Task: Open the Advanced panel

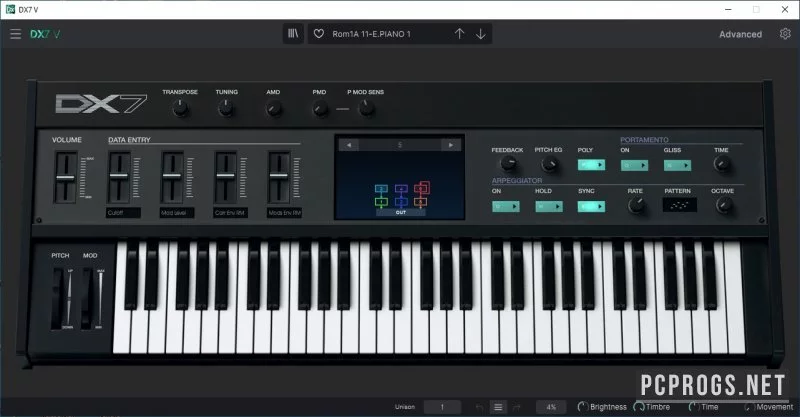Action: click(740, 34)
